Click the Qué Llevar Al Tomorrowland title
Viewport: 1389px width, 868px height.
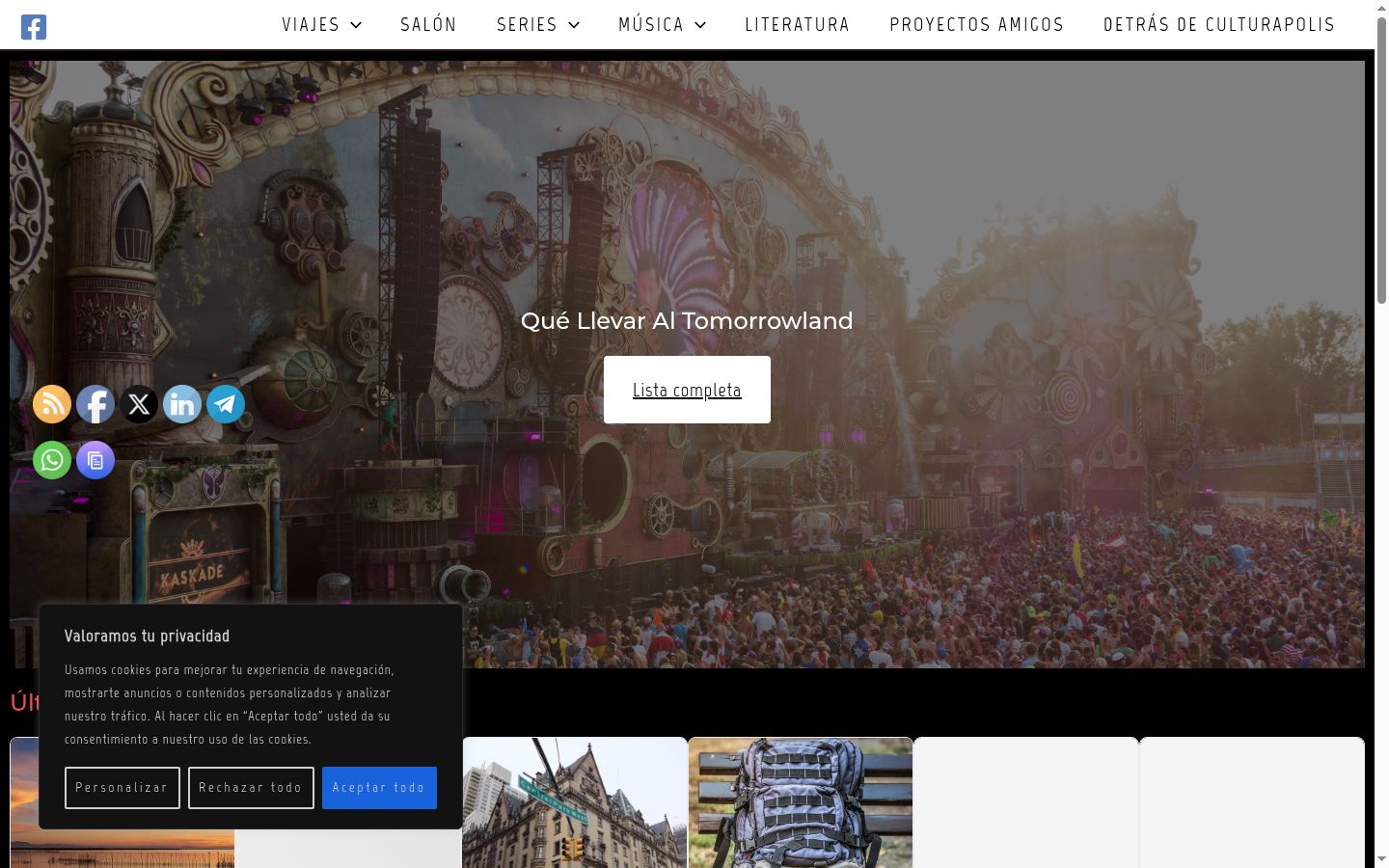687,321
